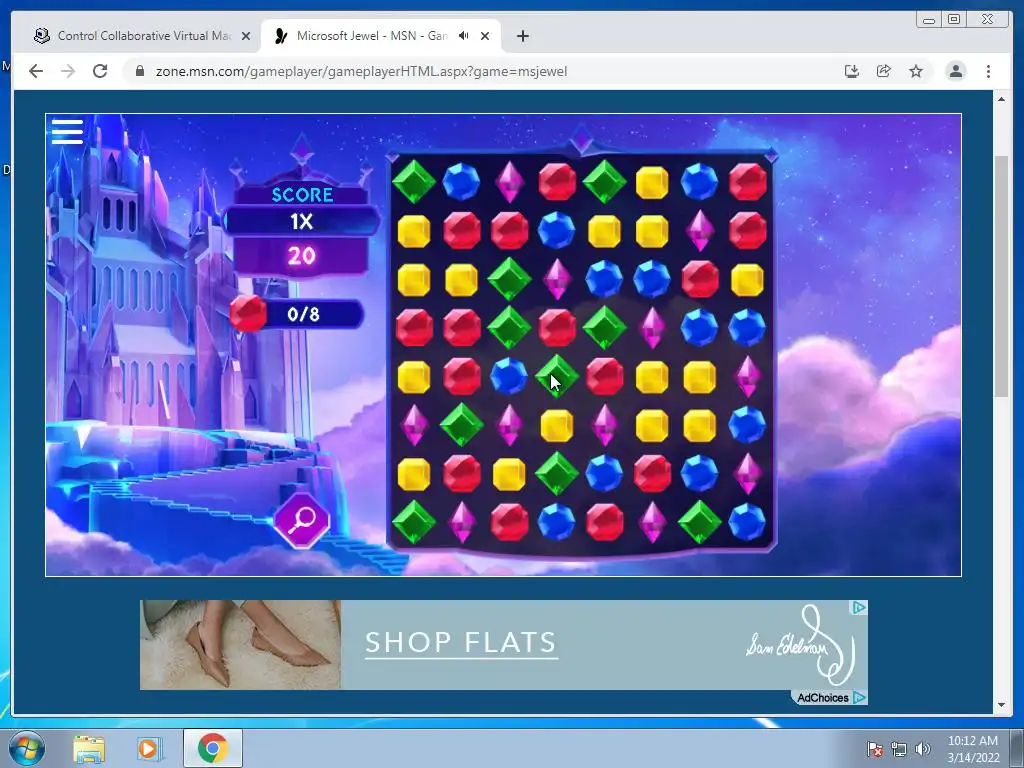Open the game hamburger menu
1024x768 pixels.
tap(67, 131)
